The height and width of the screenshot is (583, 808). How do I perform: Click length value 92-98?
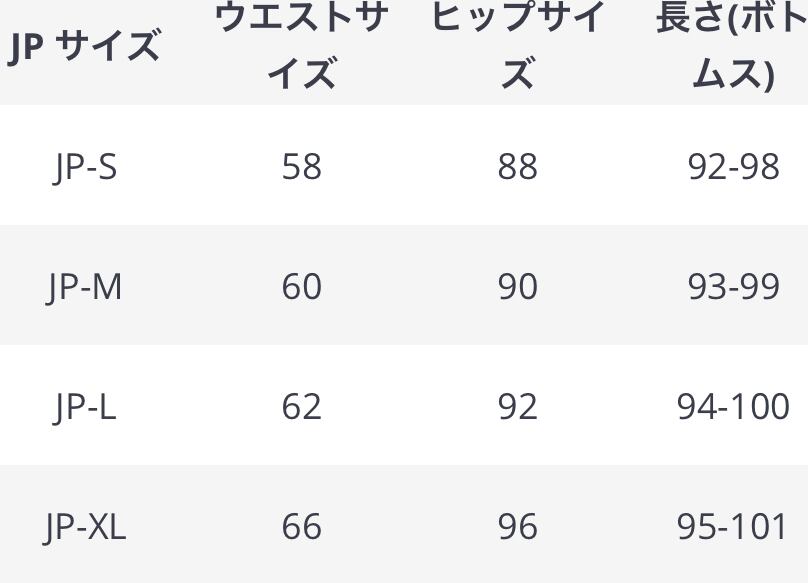tap(733, 166)
